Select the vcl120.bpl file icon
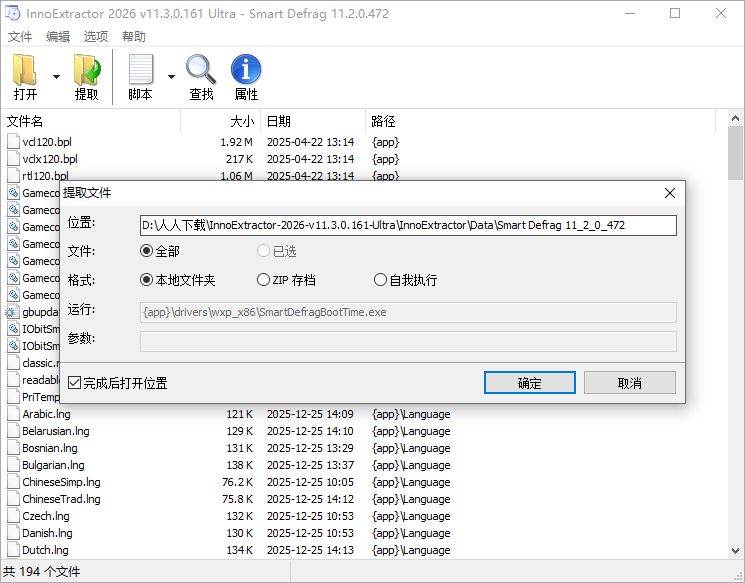 (13, 142)
